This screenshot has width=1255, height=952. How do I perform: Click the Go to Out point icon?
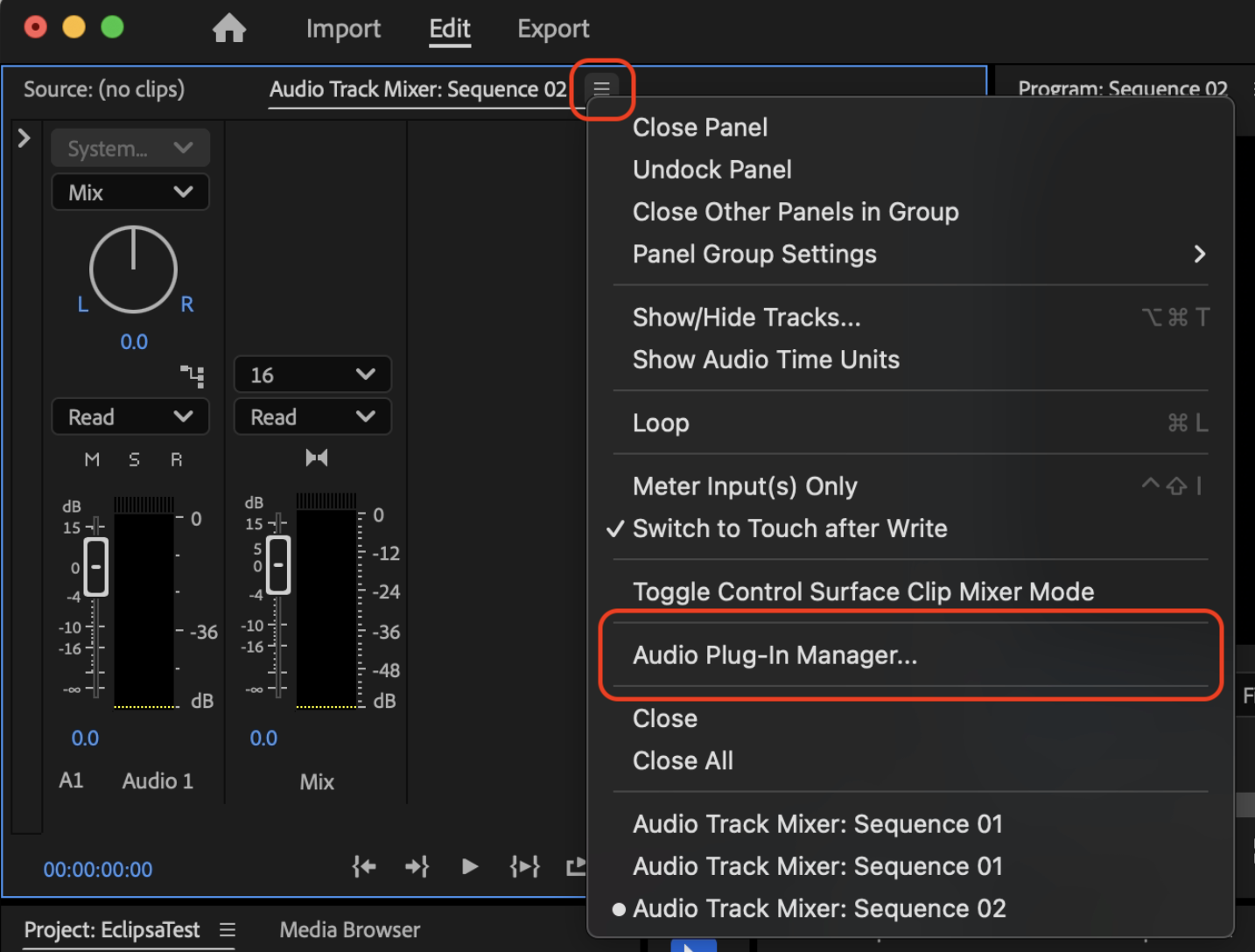coord(417,866)
